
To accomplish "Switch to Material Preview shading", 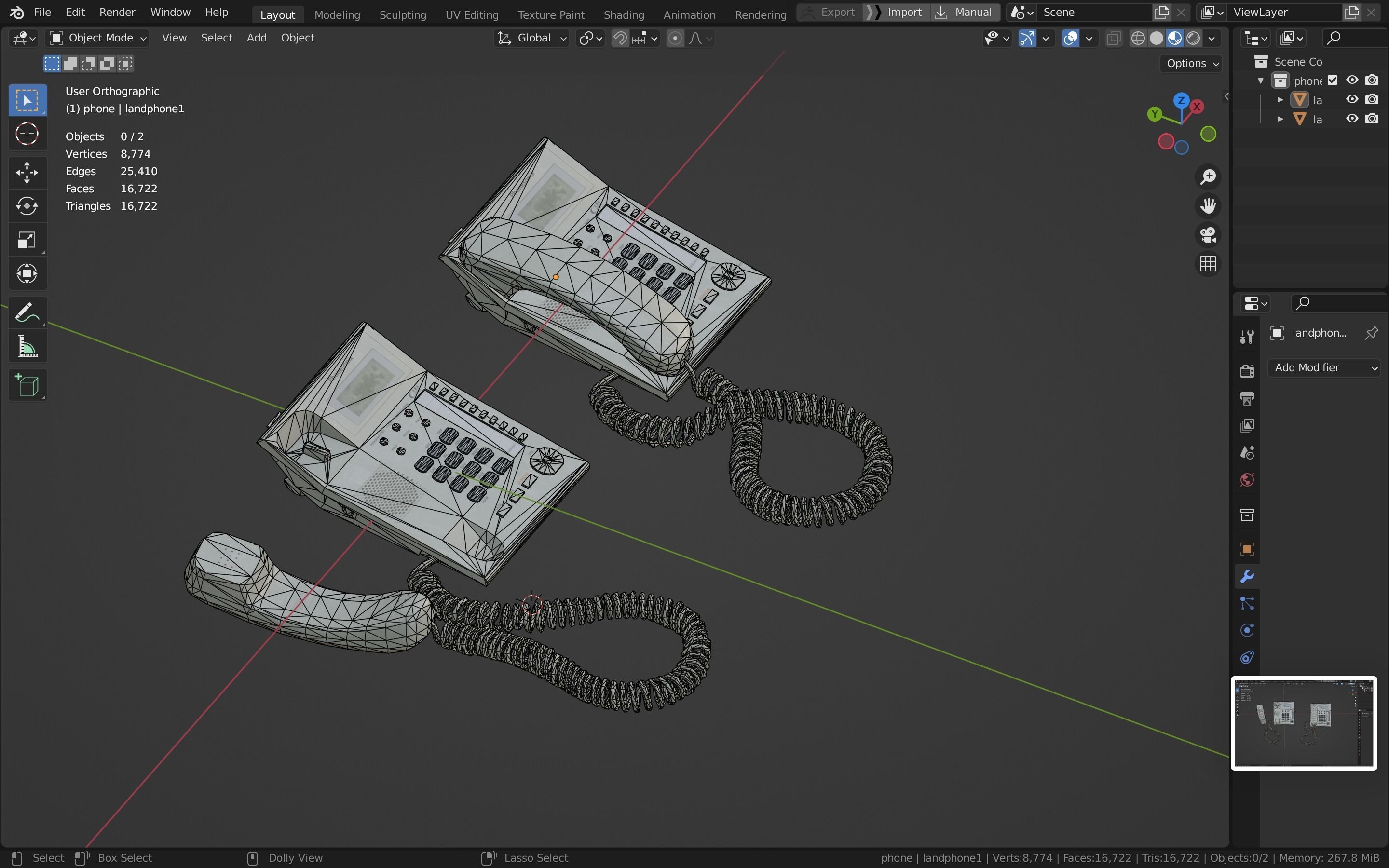I will pos(1175,39).
